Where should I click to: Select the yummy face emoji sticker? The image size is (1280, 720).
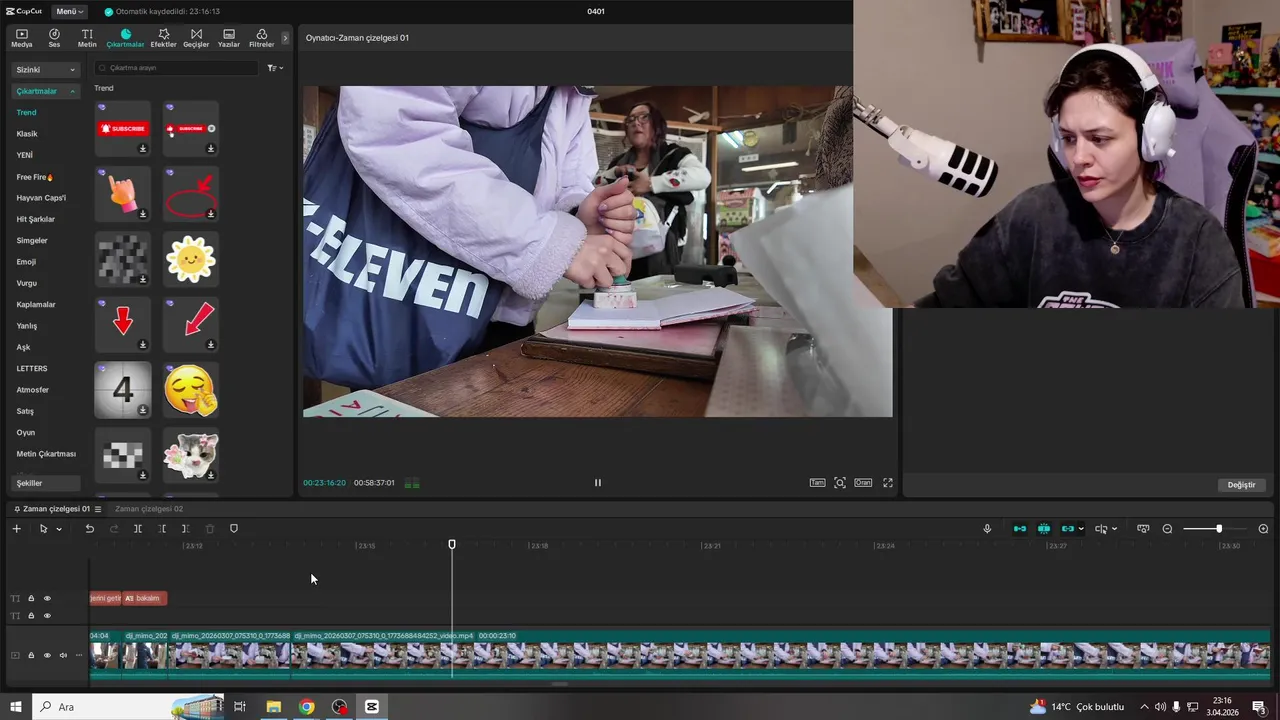point(191,390)
